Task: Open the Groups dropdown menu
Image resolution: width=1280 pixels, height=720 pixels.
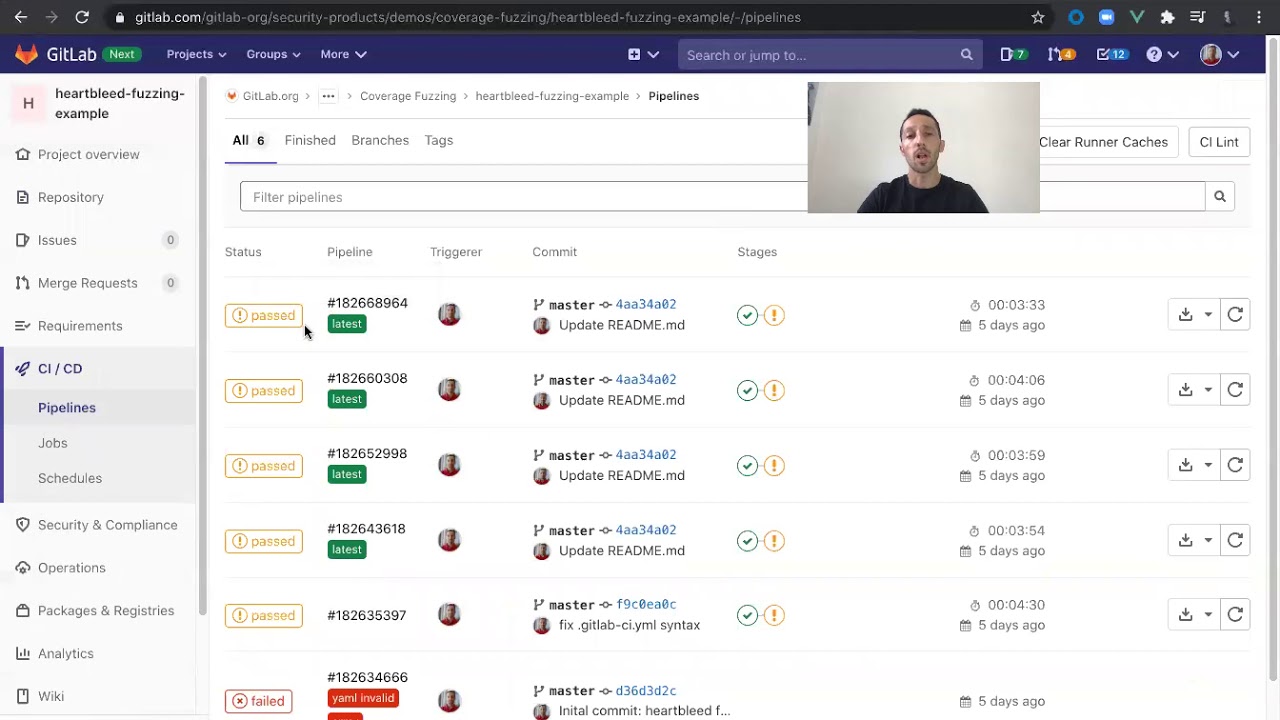Action: [x=273, y=54]
